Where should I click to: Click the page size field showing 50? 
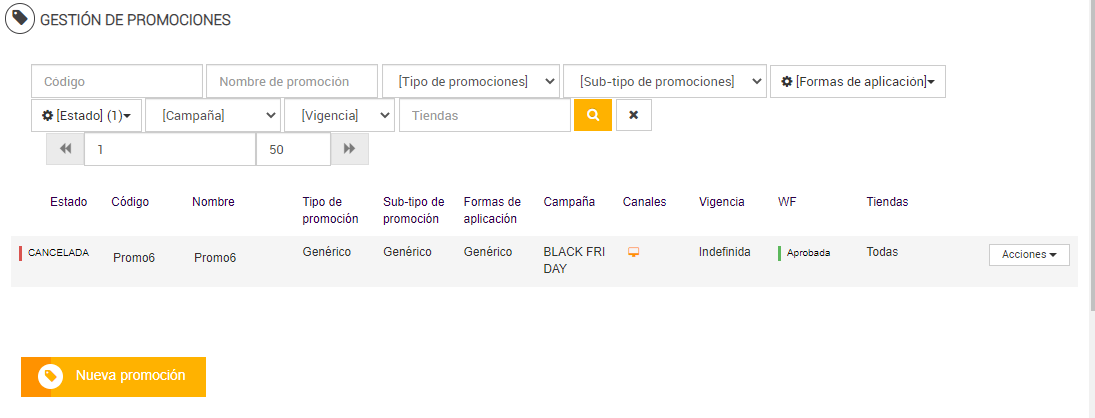pyautogui.click(x=293, y=149)
